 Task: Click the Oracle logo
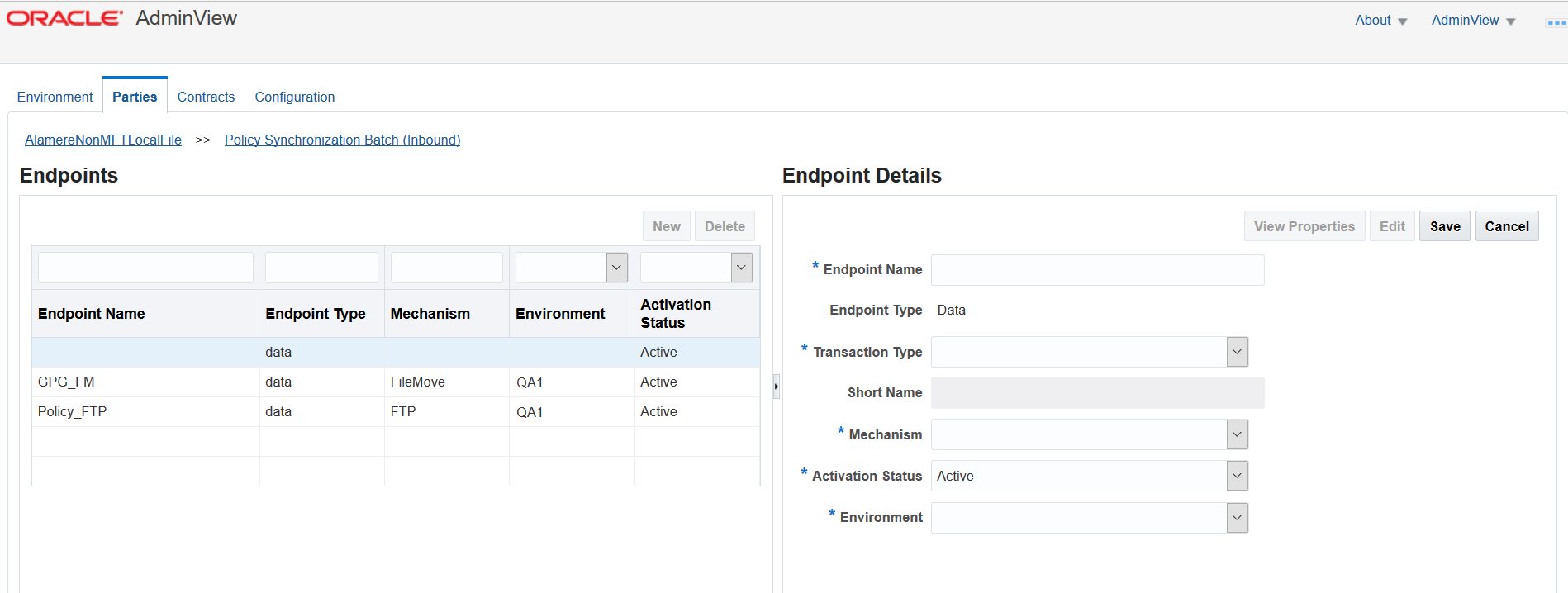(64, 18)
